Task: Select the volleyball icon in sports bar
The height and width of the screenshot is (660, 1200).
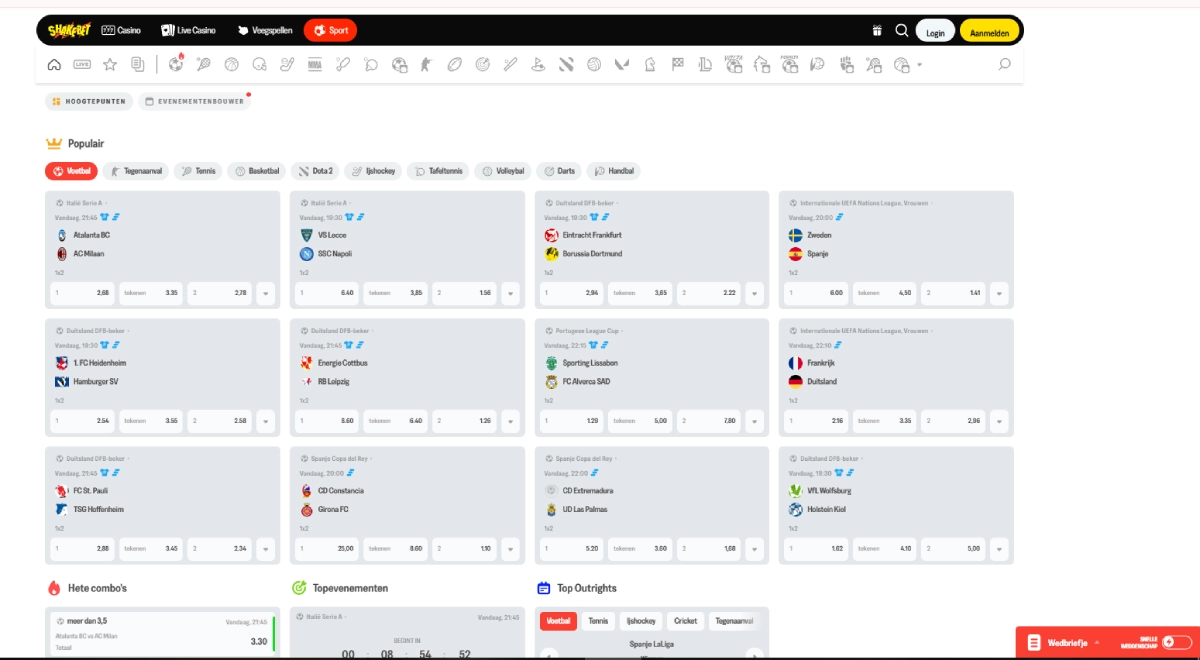Action: point(594,64)
